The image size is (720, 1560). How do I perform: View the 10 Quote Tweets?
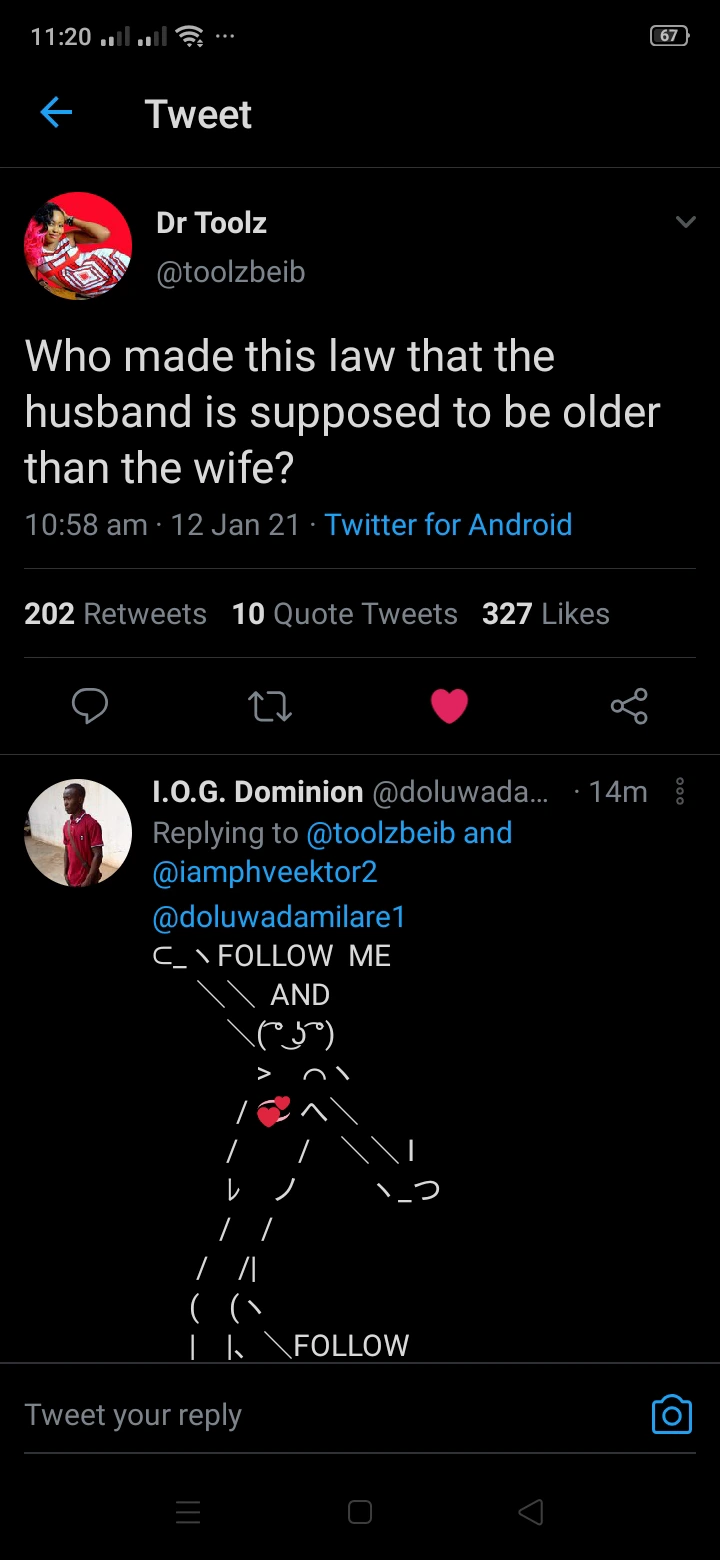pyautogui.click(x=344, y=613)
